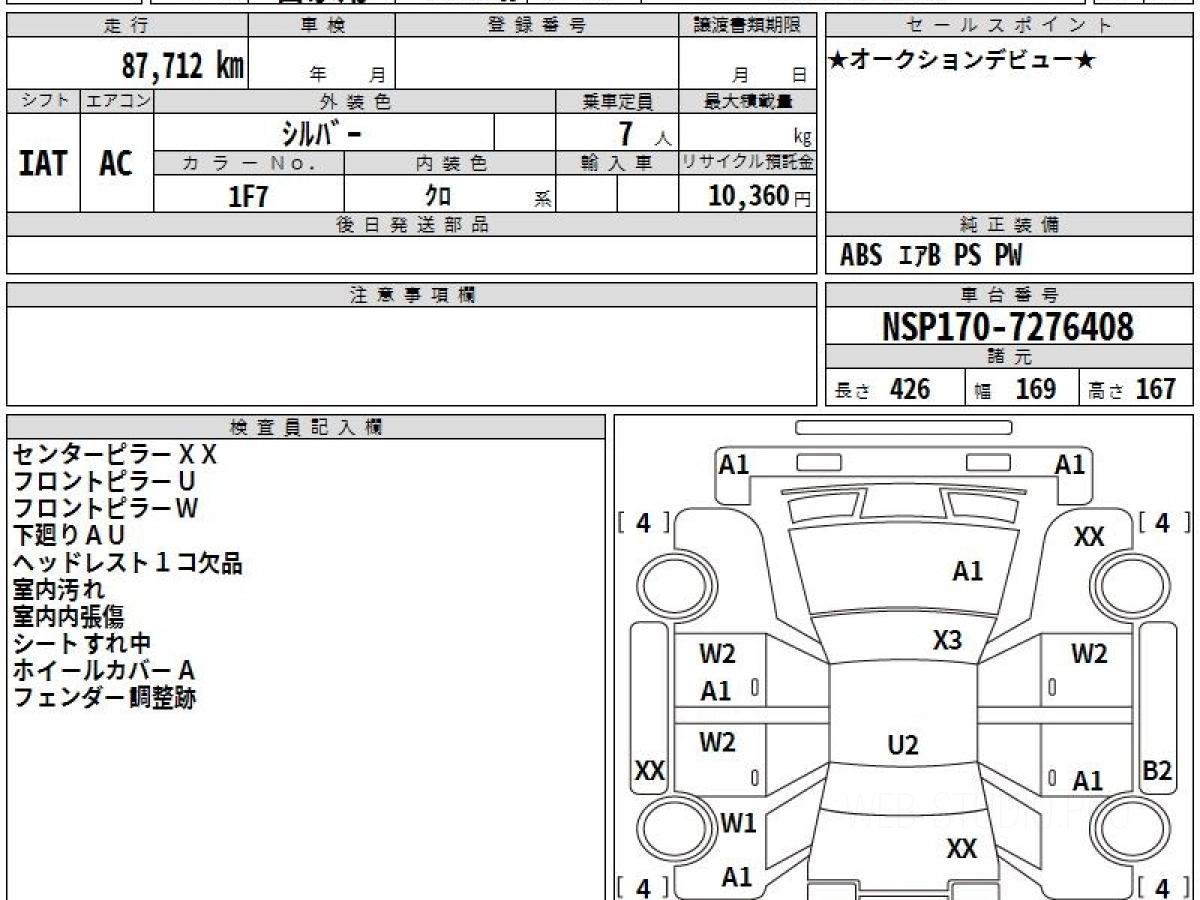Click the W1 mark on car diagram
The width and height of the screenshot is (1200, 900).
click(738, 824)
